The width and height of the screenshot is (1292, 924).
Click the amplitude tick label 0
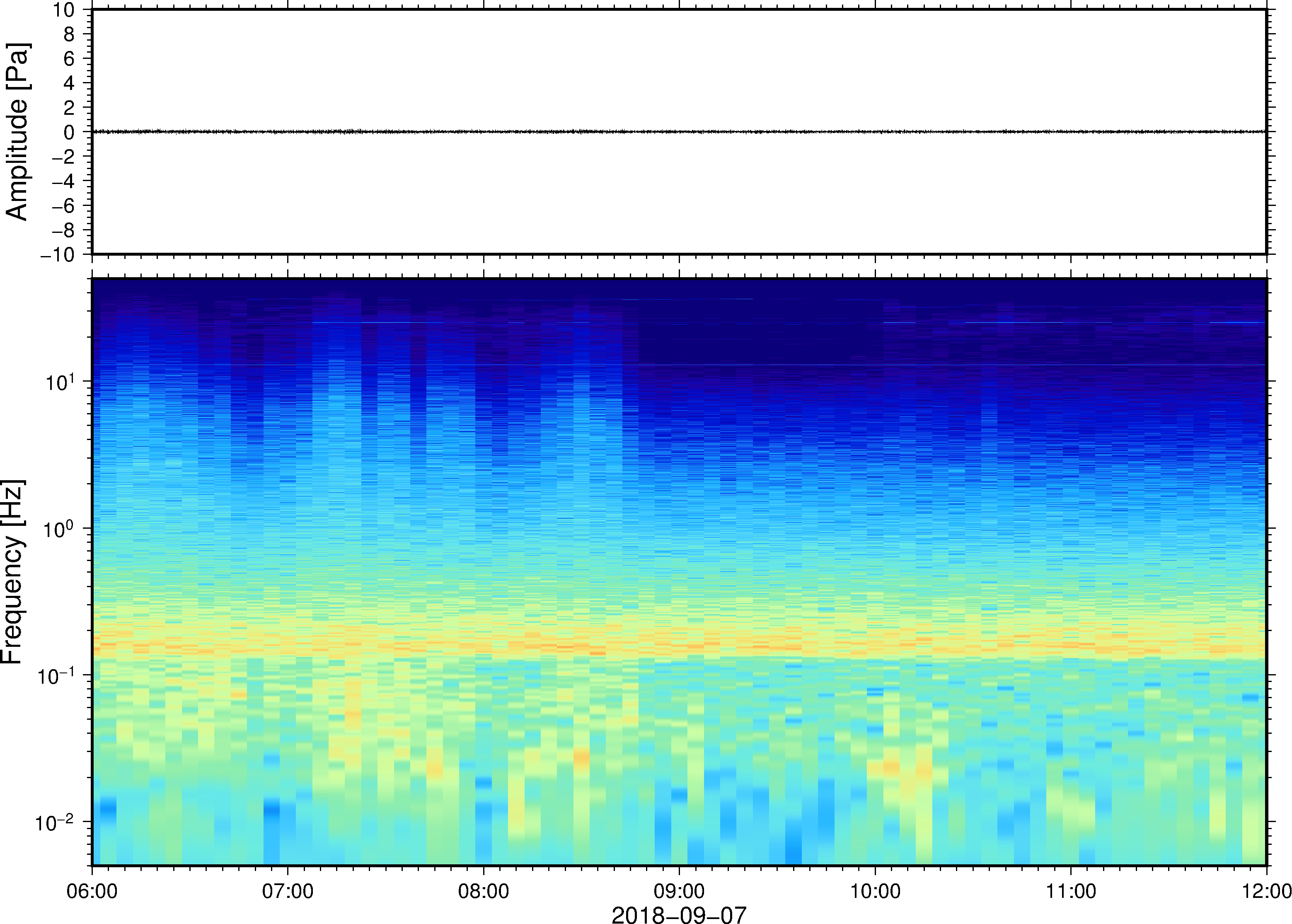[x=70, y=133]
